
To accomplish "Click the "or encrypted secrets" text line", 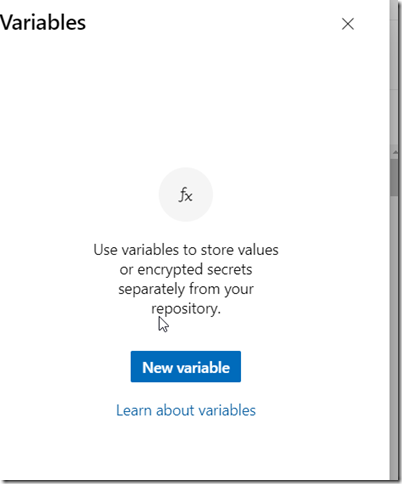I will [186, 269].
